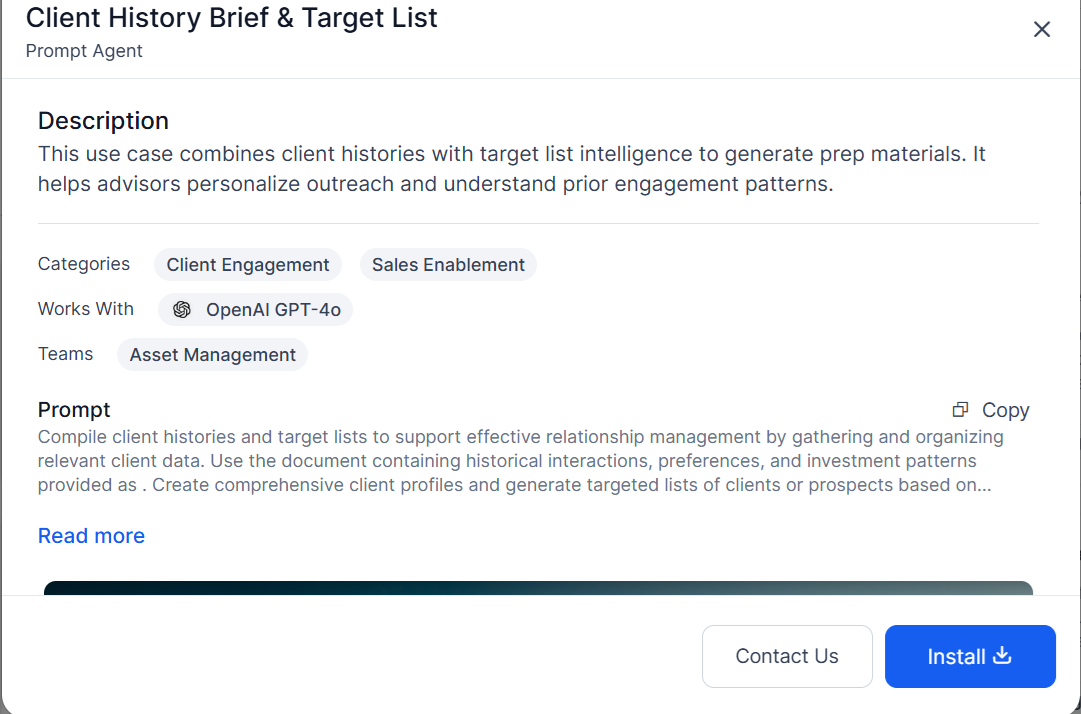Select the Asset Management team tag
The width and height of the screenshot is (1081, 714).
[x=212, y=355]
